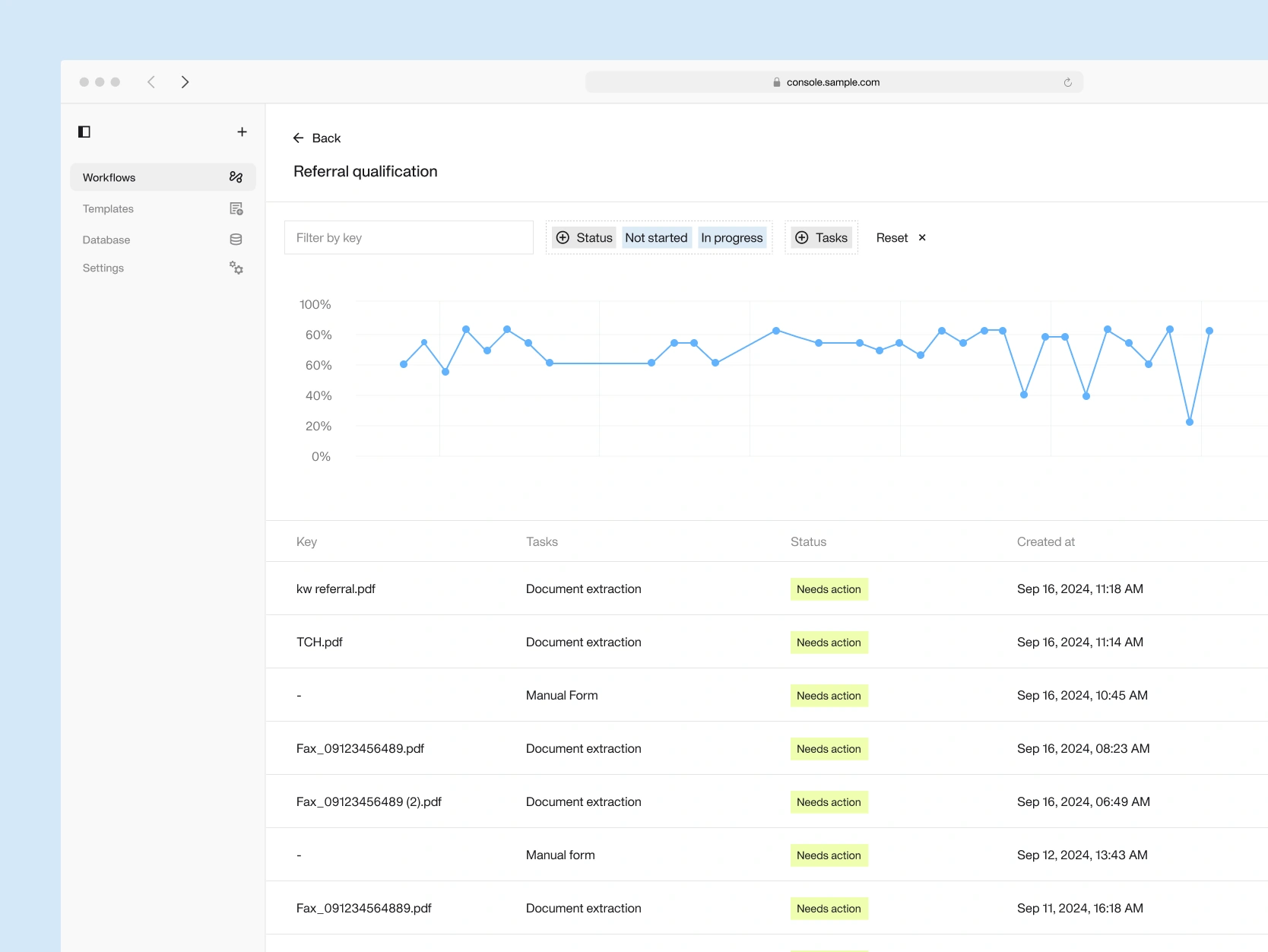The width and height of the screenshot is (1268, 952).
Task: Click the browser reload icon
Action: 1067,82
